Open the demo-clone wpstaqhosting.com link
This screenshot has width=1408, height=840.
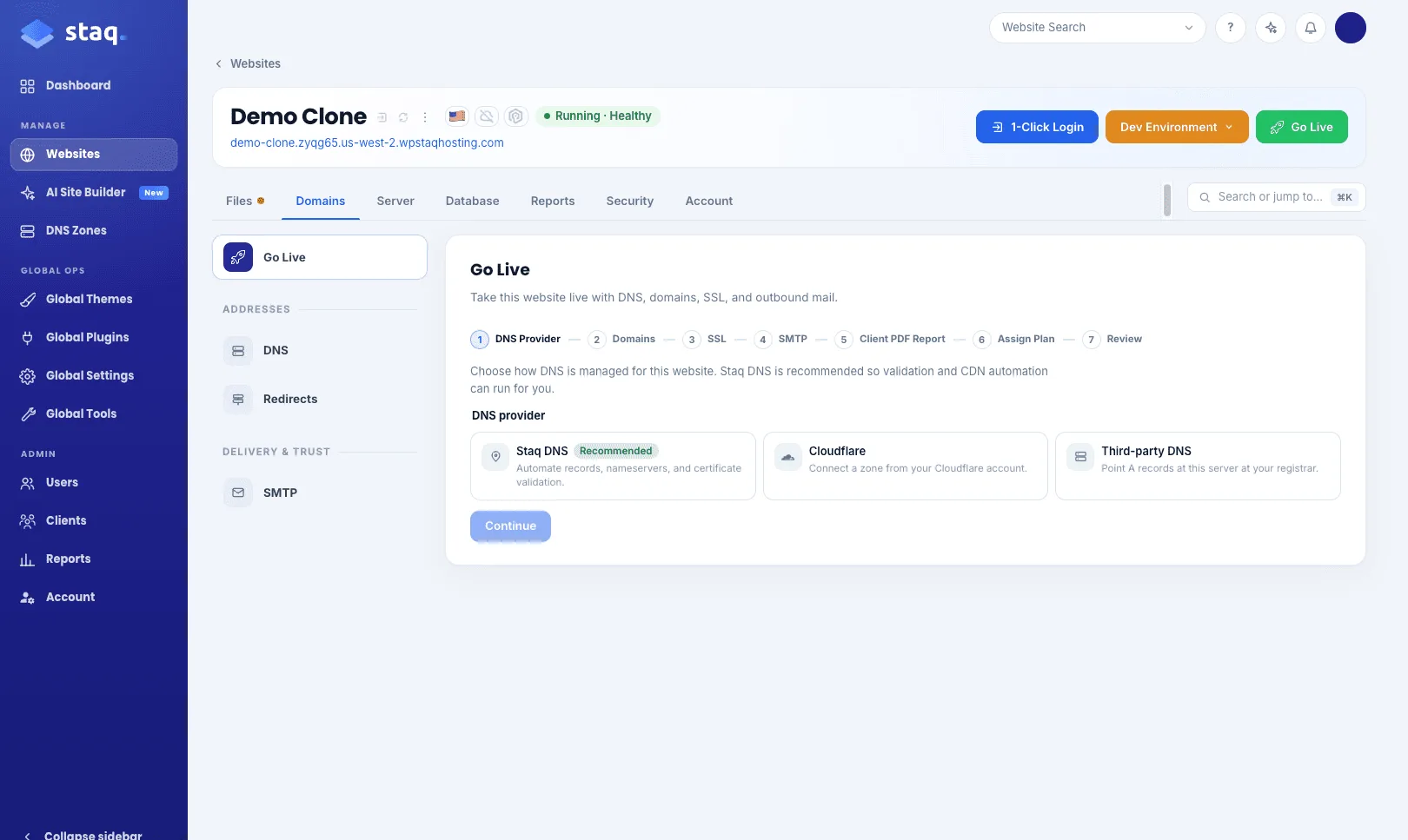[x=367, y=142]
